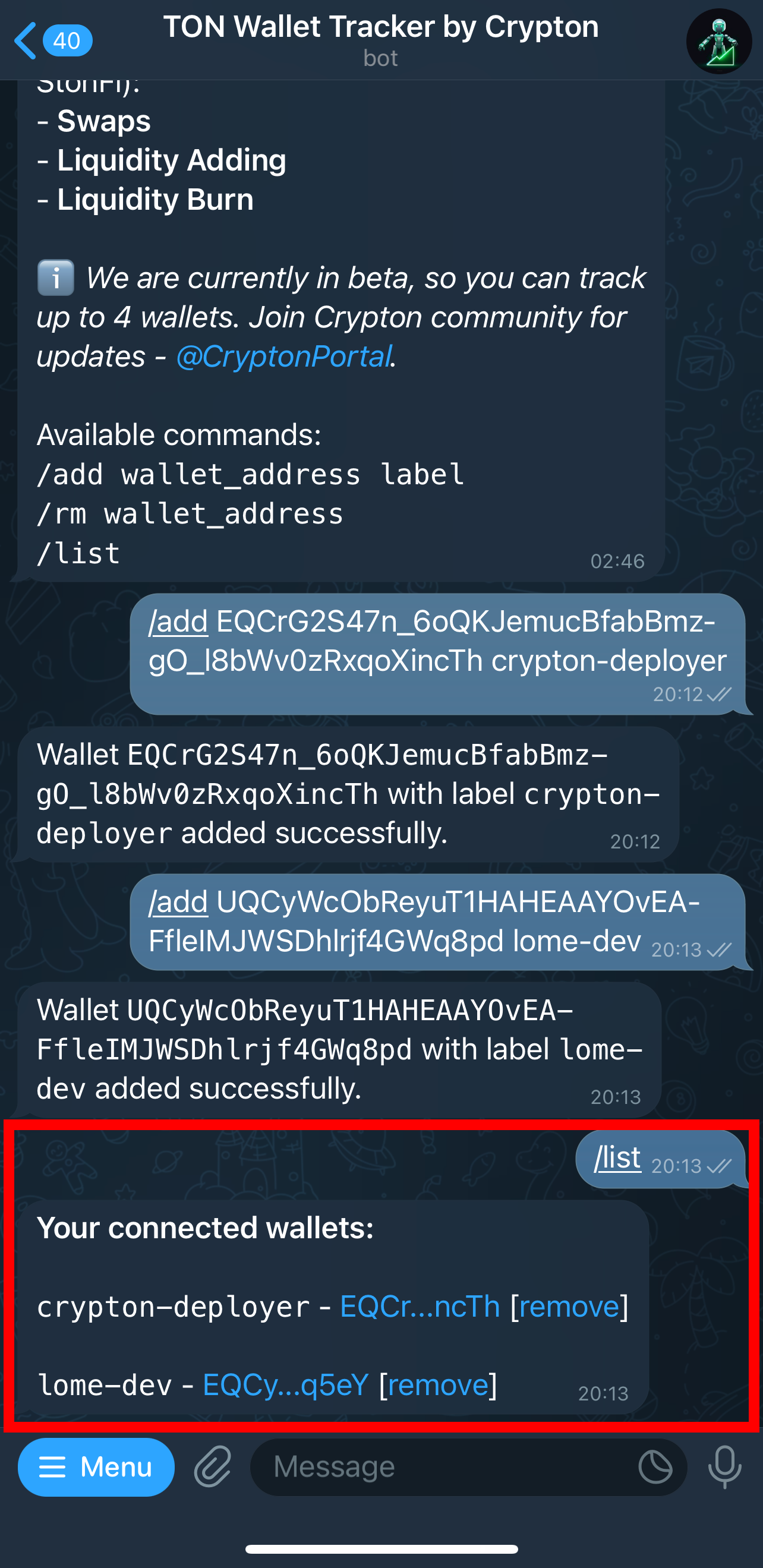Screen dimensions: 763x1568
Task: Open the EQCy...q5eY wallet link
Action: pyautogui.click(x=286, y=1385)
